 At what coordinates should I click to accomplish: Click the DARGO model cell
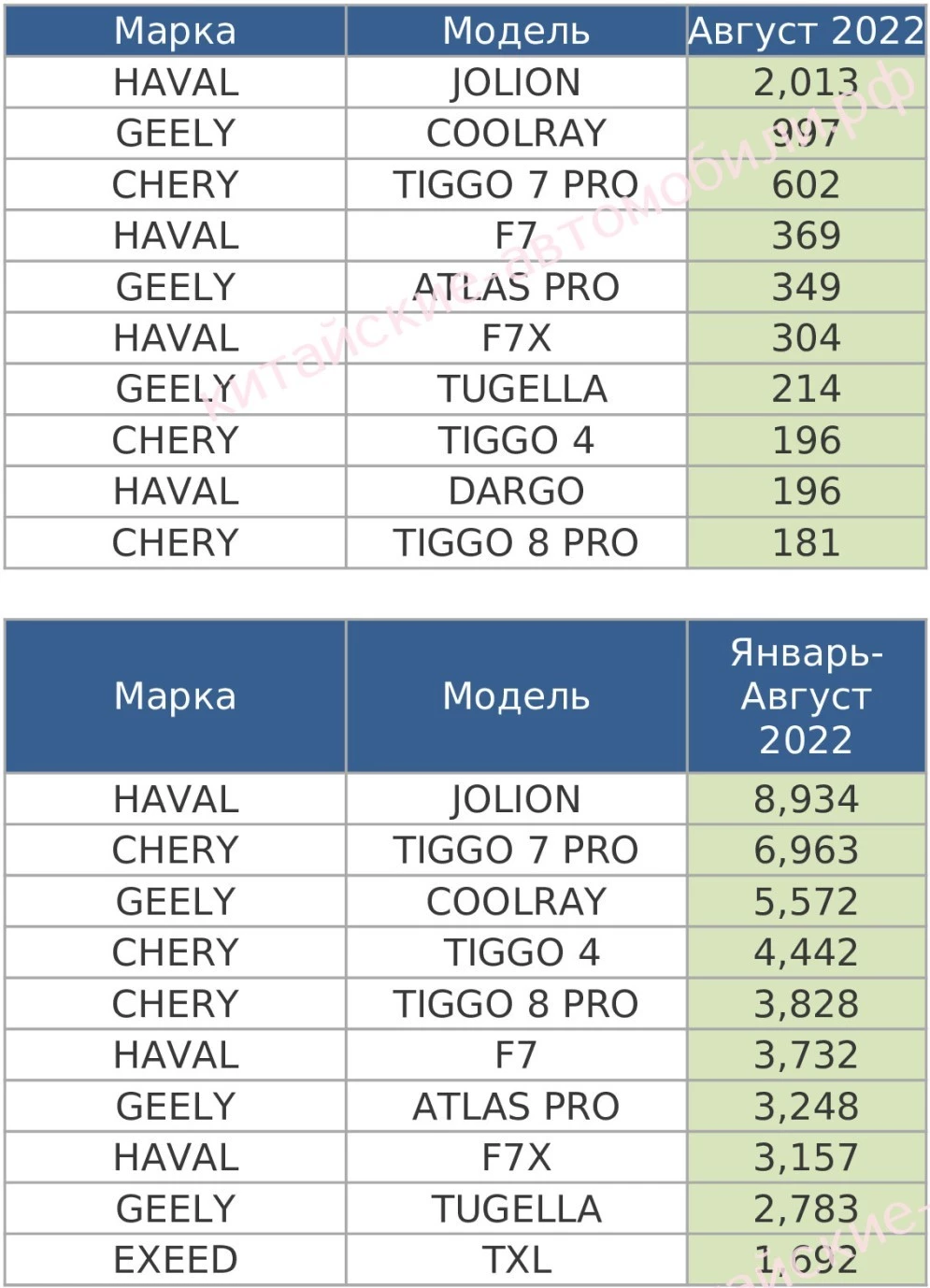516,492
